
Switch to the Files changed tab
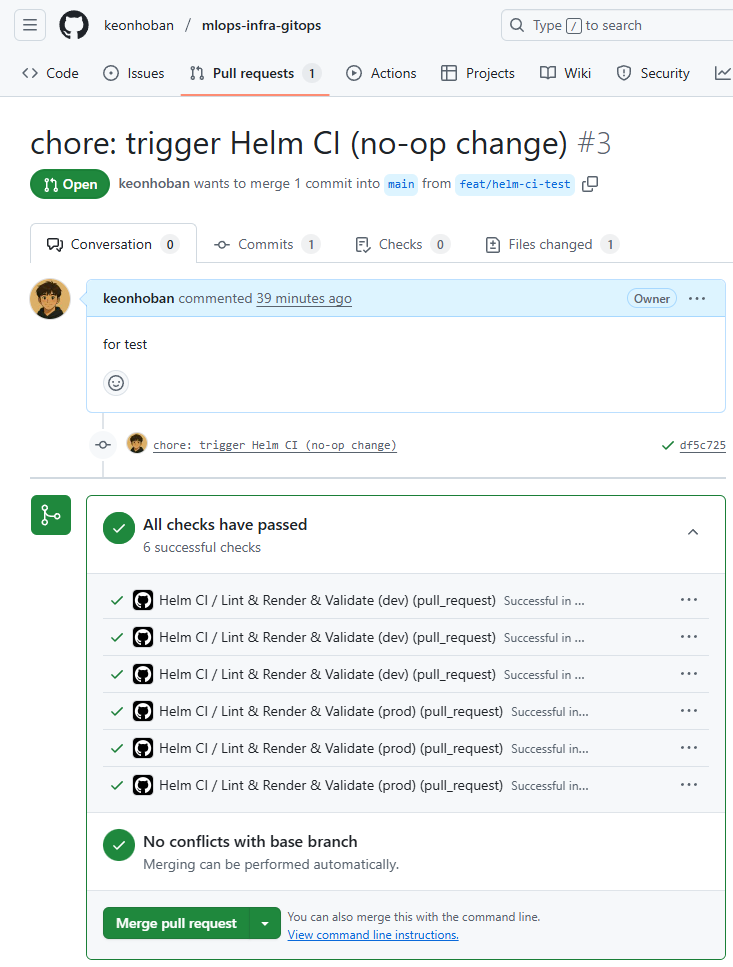coord(551,244)
